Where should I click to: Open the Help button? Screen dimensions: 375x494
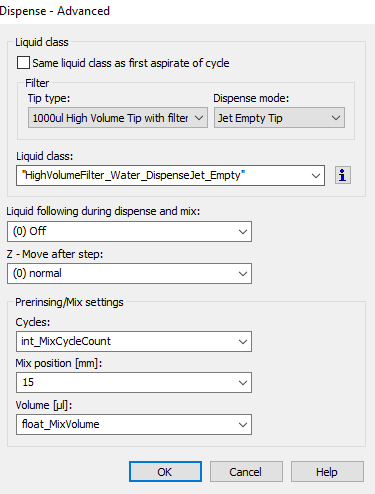click(x=327, y=472)
